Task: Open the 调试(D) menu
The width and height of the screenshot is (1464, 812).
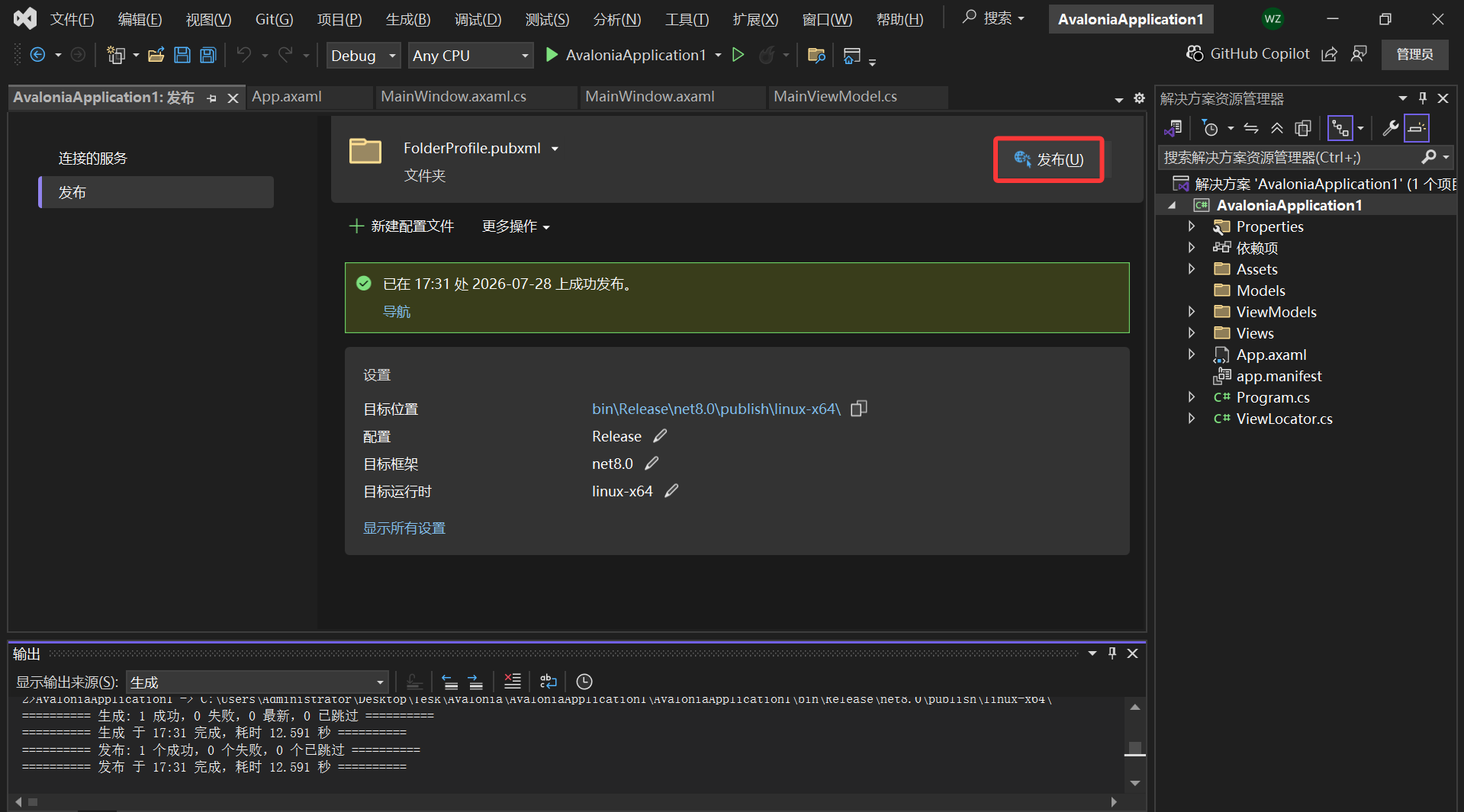Action: (478, 19)
